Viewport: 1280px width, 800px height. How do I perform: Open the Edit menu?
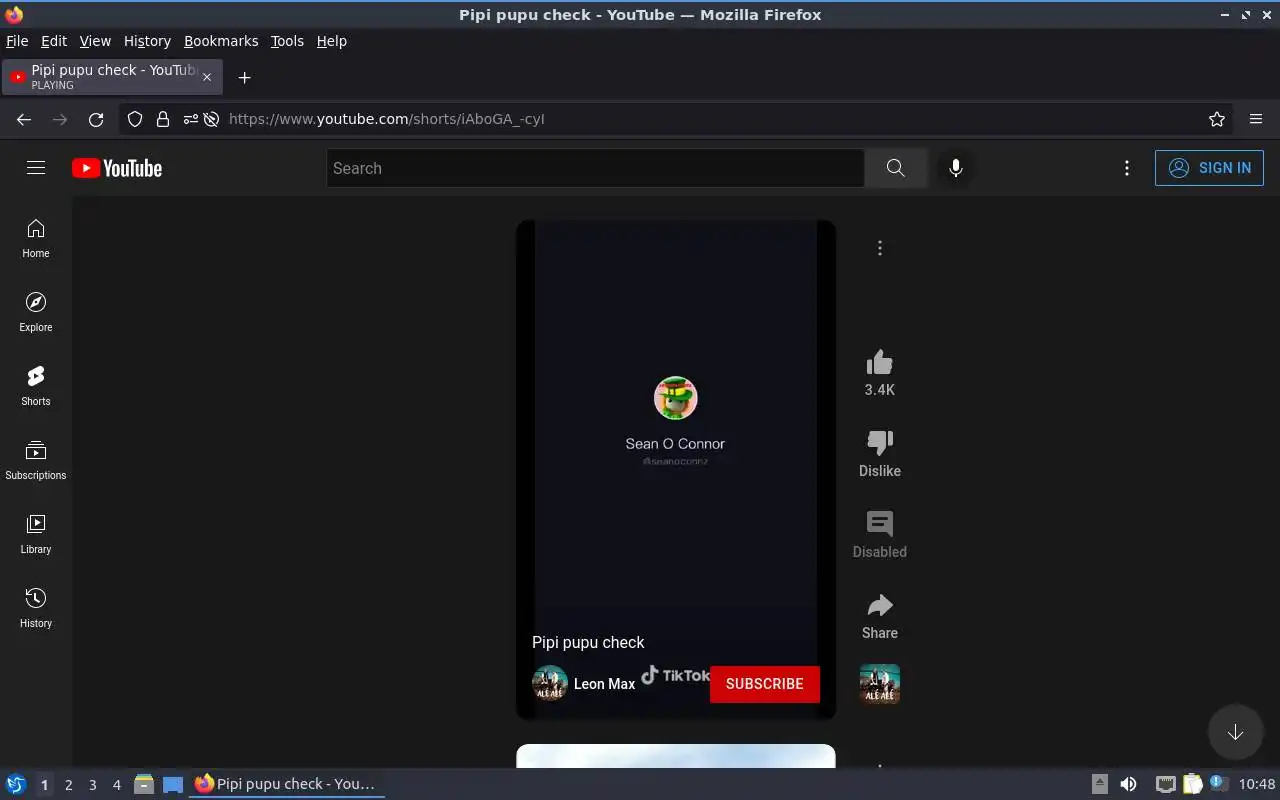[x=54, y=41]
